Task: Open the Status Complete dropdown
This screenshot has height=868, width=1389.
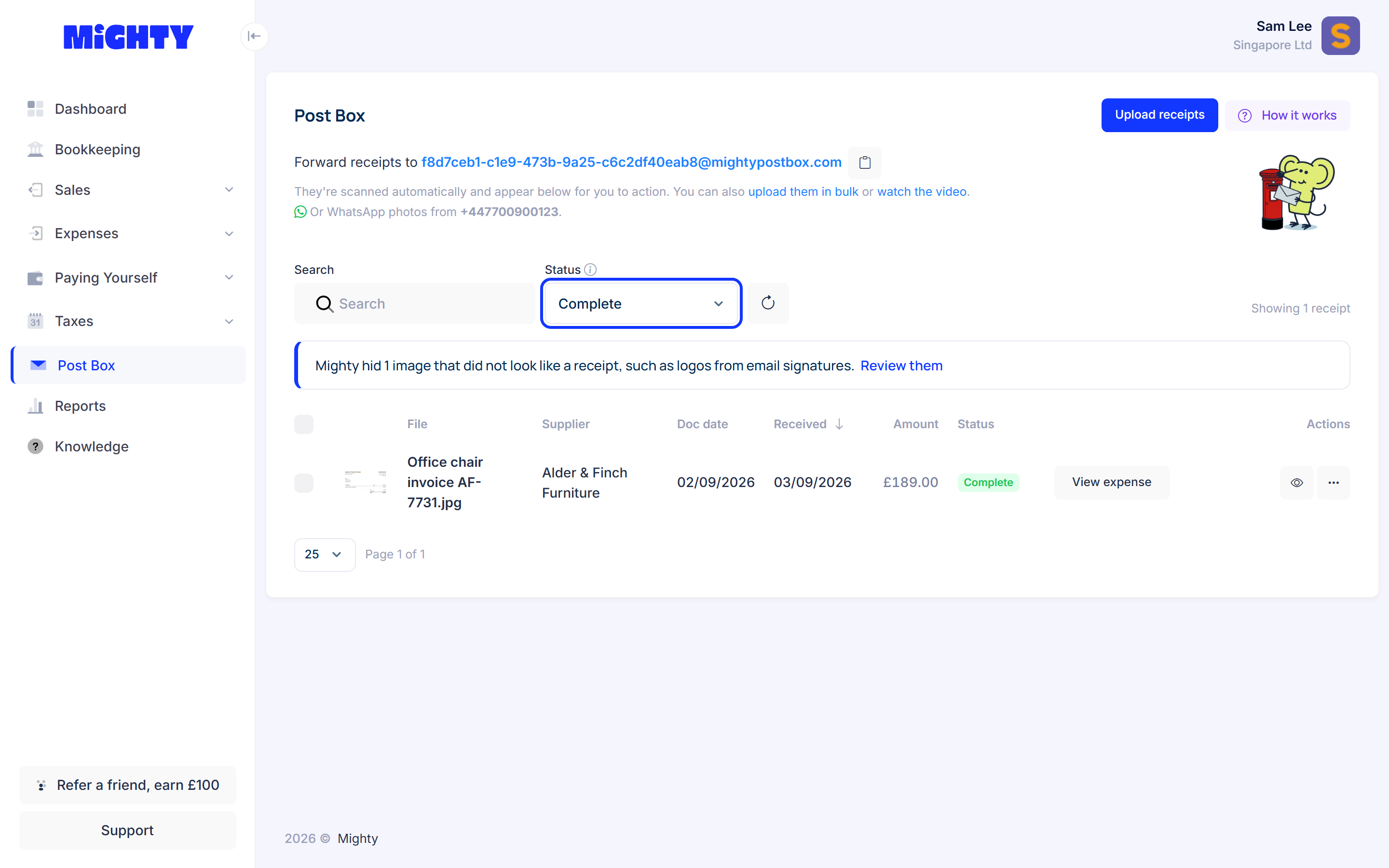Action: click(x=641, y=304)
